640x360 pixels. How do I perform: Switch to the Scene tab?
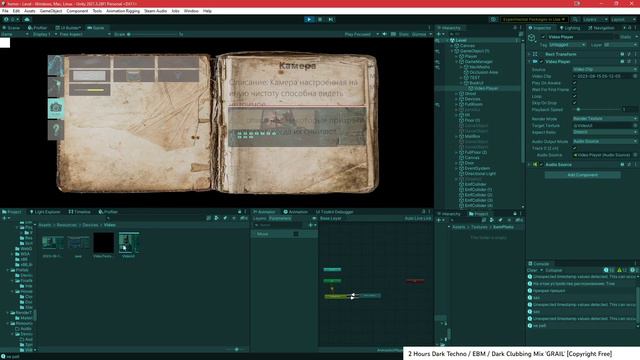click(x=11, y=28)
